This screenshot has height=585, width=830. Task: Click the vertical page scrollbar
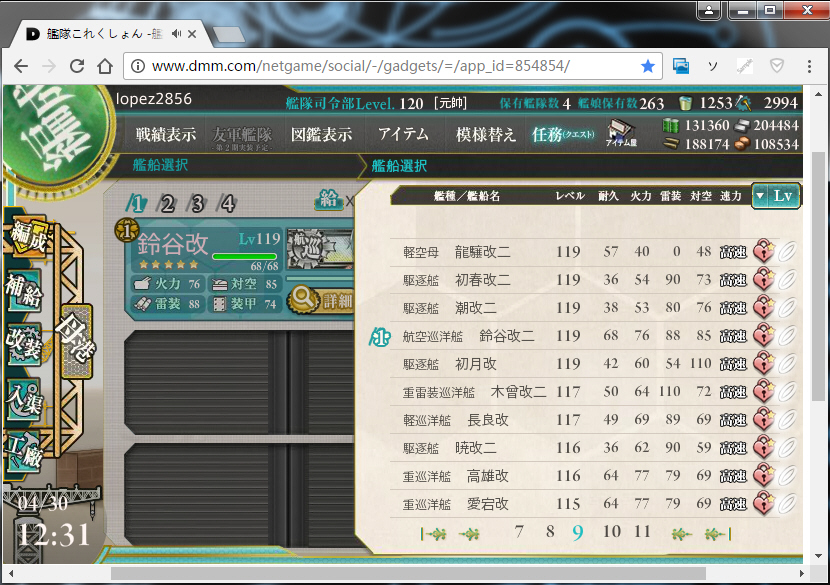coord(818,277)
